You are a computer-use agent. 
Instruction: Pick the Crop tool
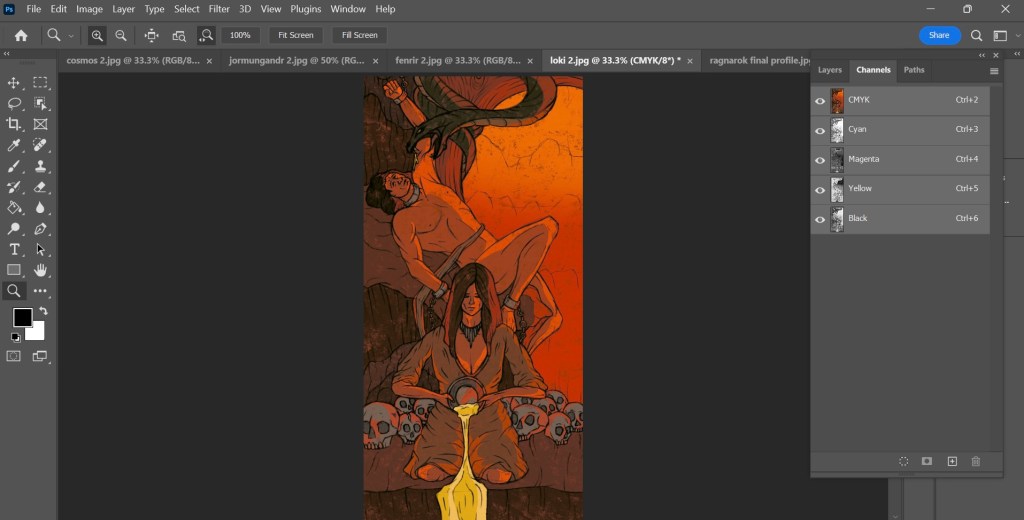pos(14,124)
